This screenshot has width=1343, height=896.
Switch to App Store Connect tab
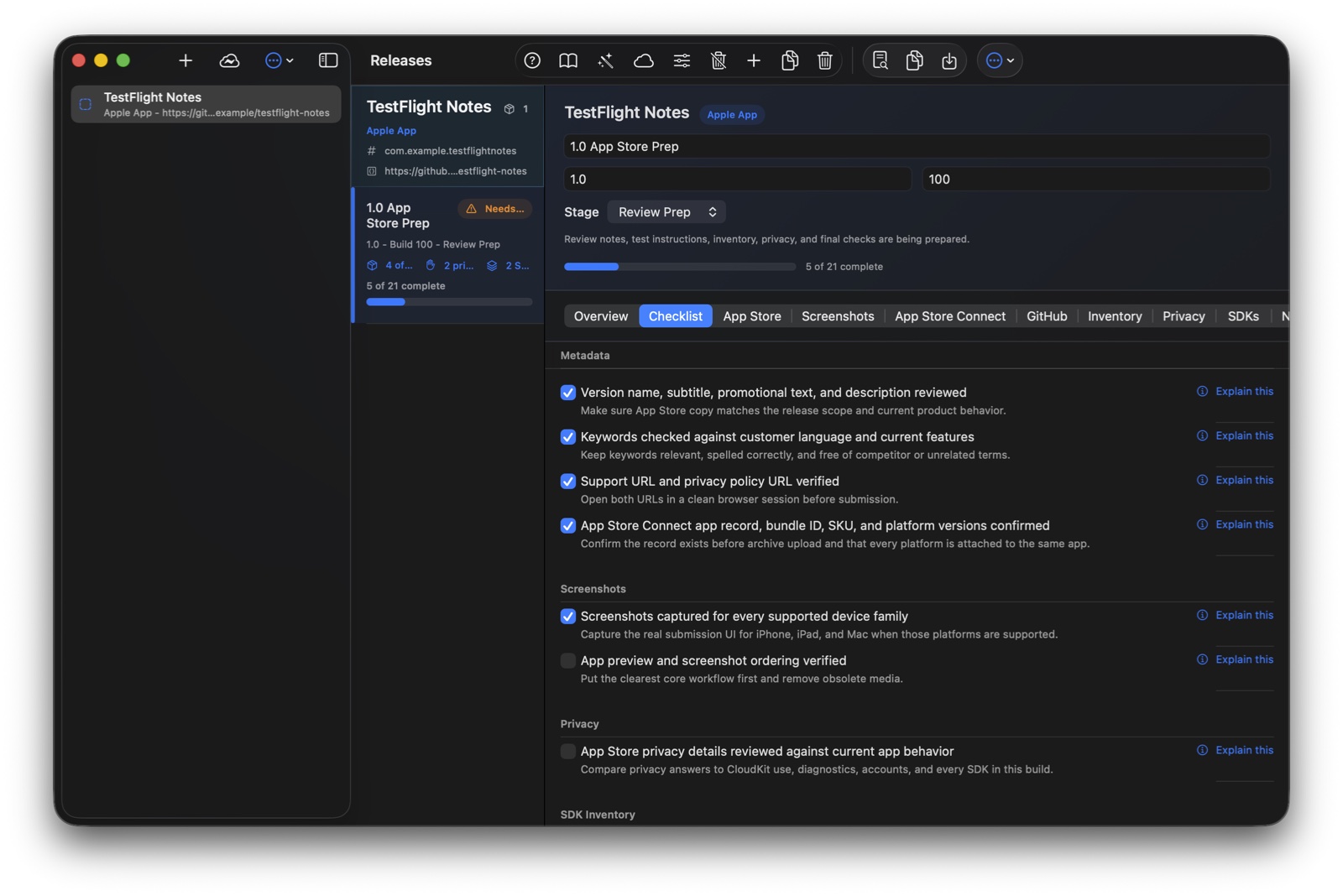tap(950, 316)
